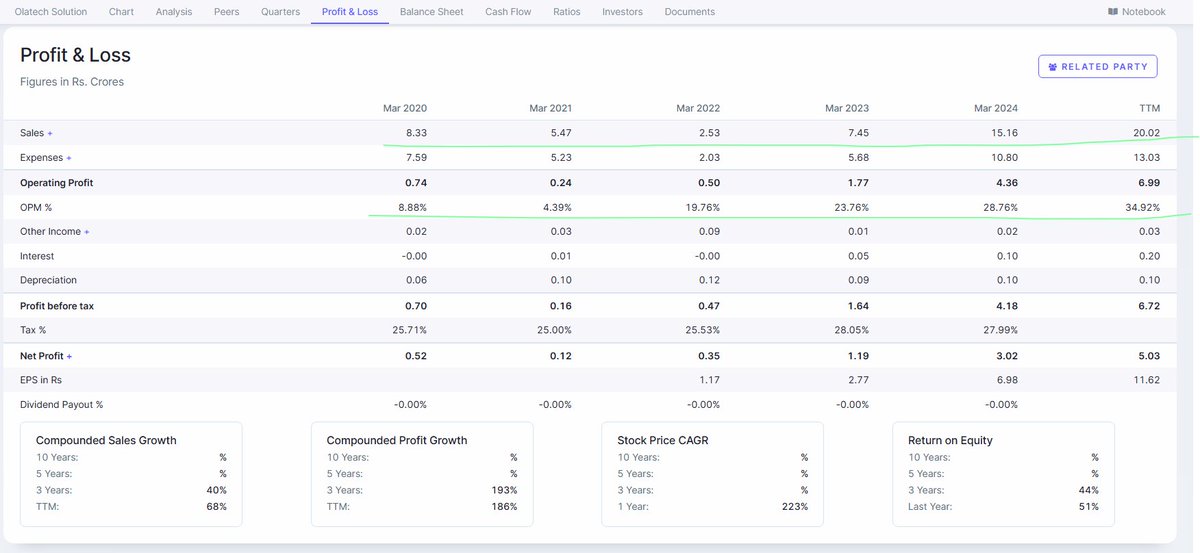Select the Profit & Loss tab
This screenshot has width=1200, height=553.
pyautogui.click(x=350, y=12)
